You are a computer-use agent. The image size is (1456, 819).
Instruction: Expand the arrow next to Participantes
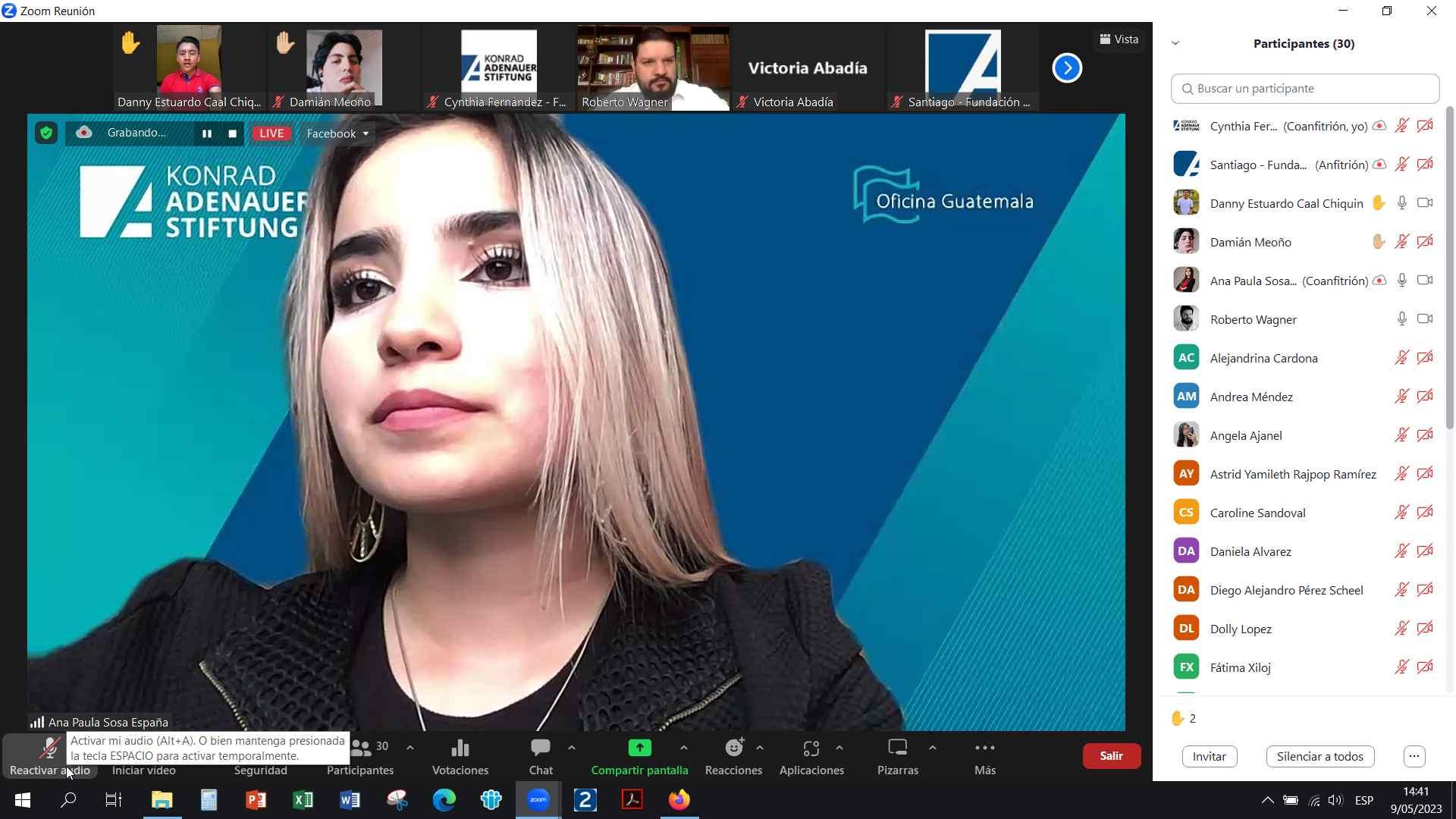click(x=410, y=748)
